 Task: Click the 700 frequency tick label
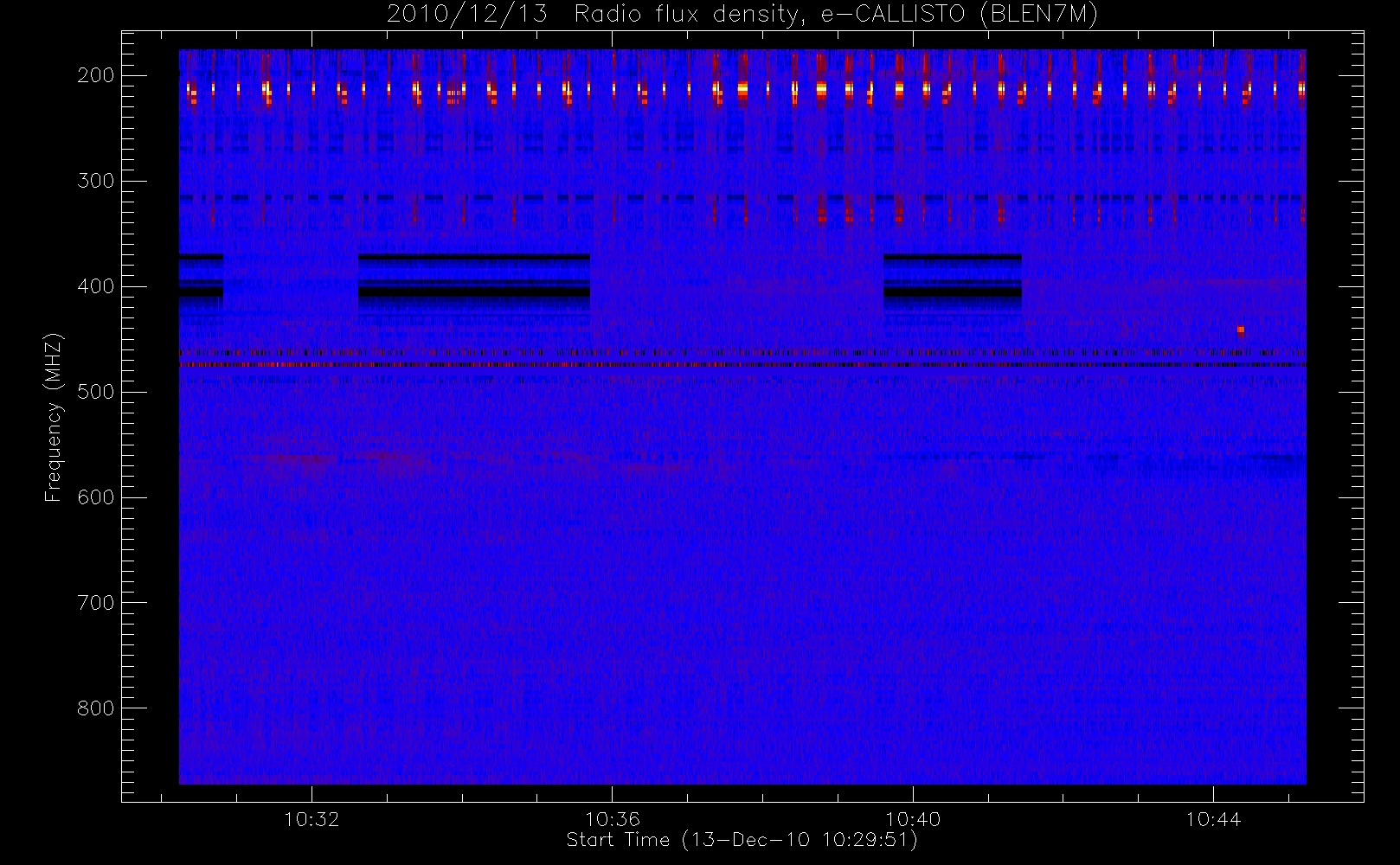click(96, 603)
